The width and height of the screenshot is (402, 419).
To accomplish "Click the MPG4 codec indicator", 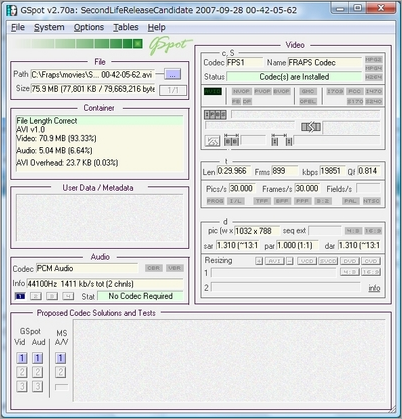I will pos(373,68).
